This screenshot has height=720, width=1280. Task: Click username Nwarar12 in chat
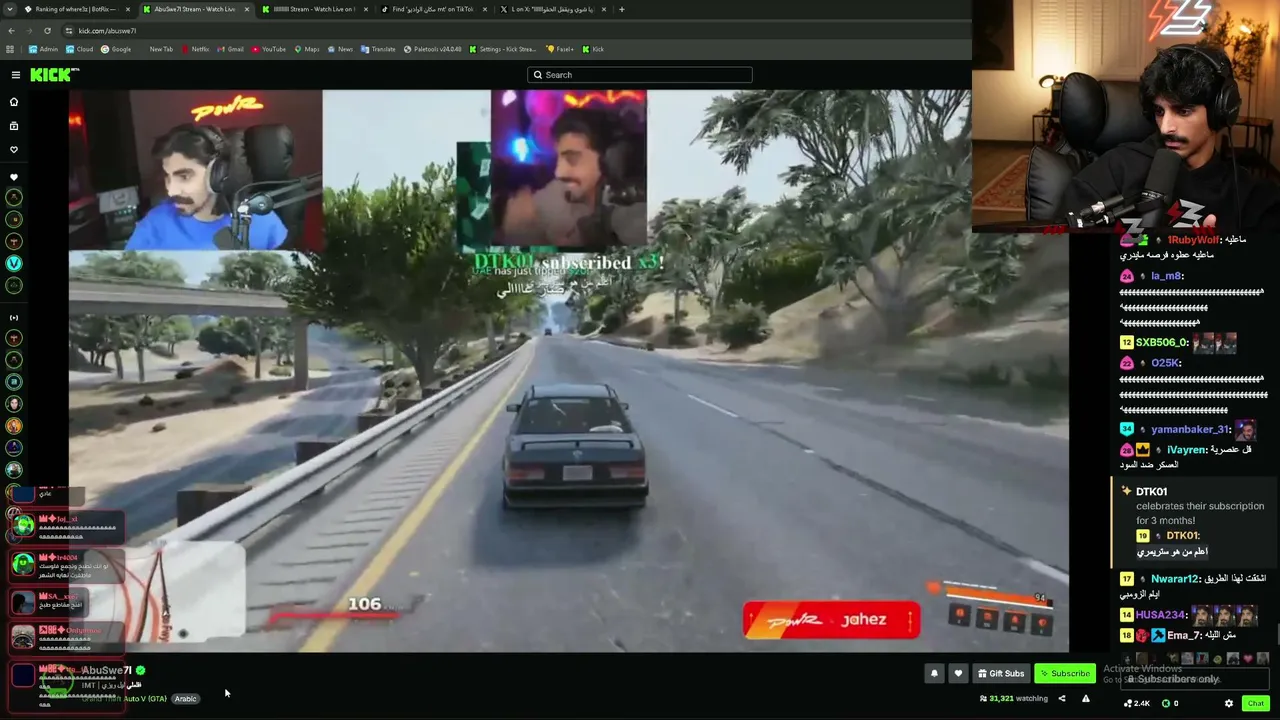tap(1174, 579)
